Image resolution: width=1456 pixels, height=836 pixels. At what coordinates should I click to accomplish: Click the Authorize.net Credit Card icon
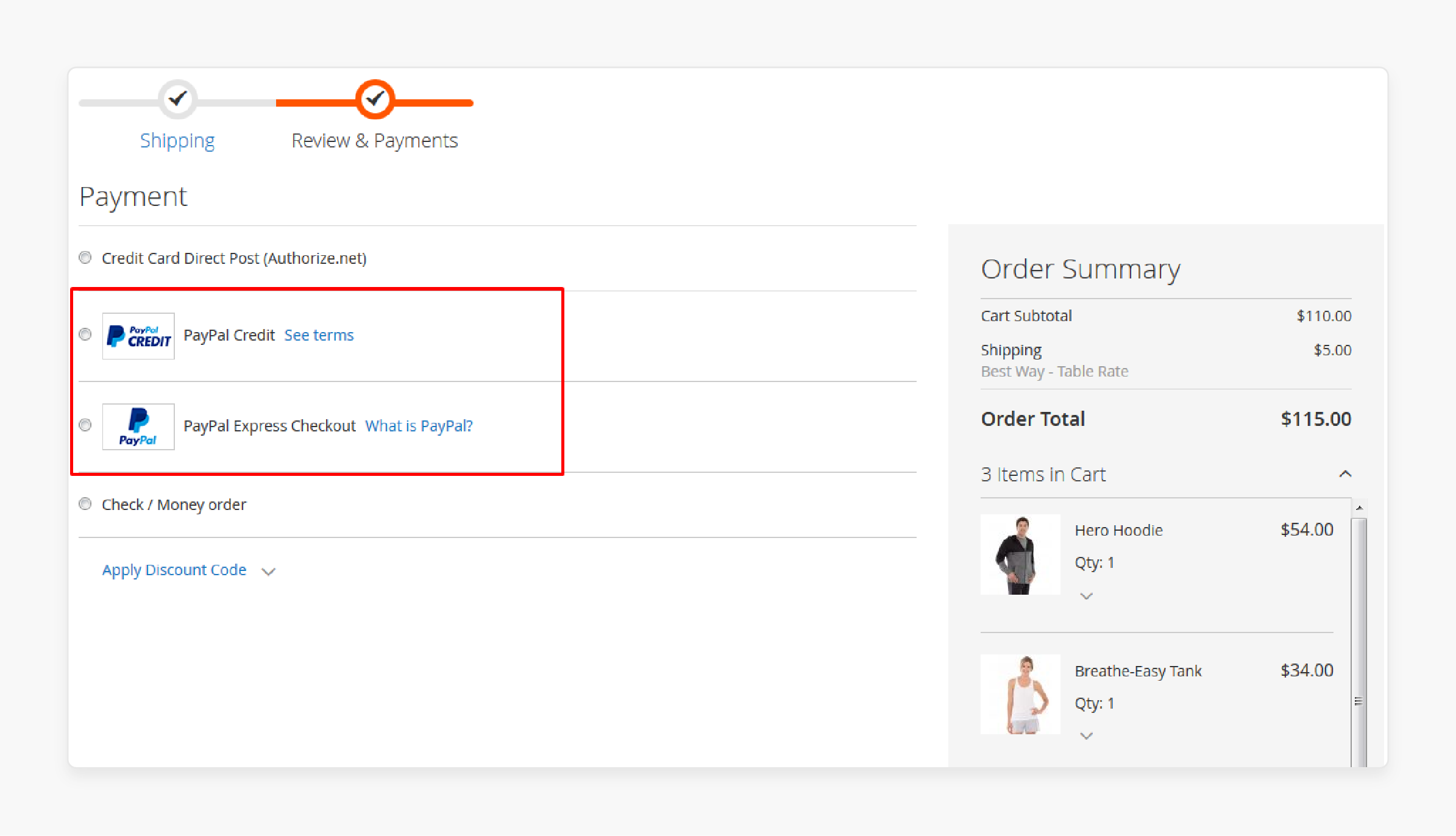click(86, 258)
